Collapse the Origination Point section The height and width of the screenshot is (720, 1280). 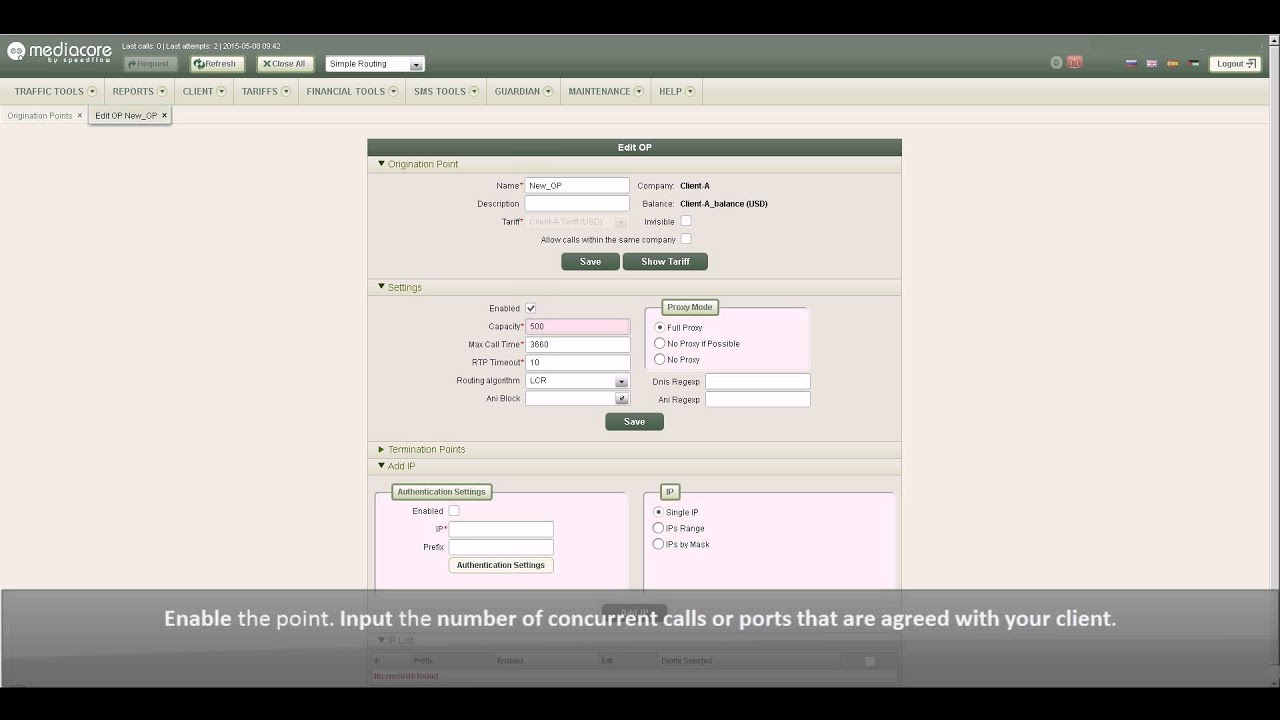click(634, 164)
